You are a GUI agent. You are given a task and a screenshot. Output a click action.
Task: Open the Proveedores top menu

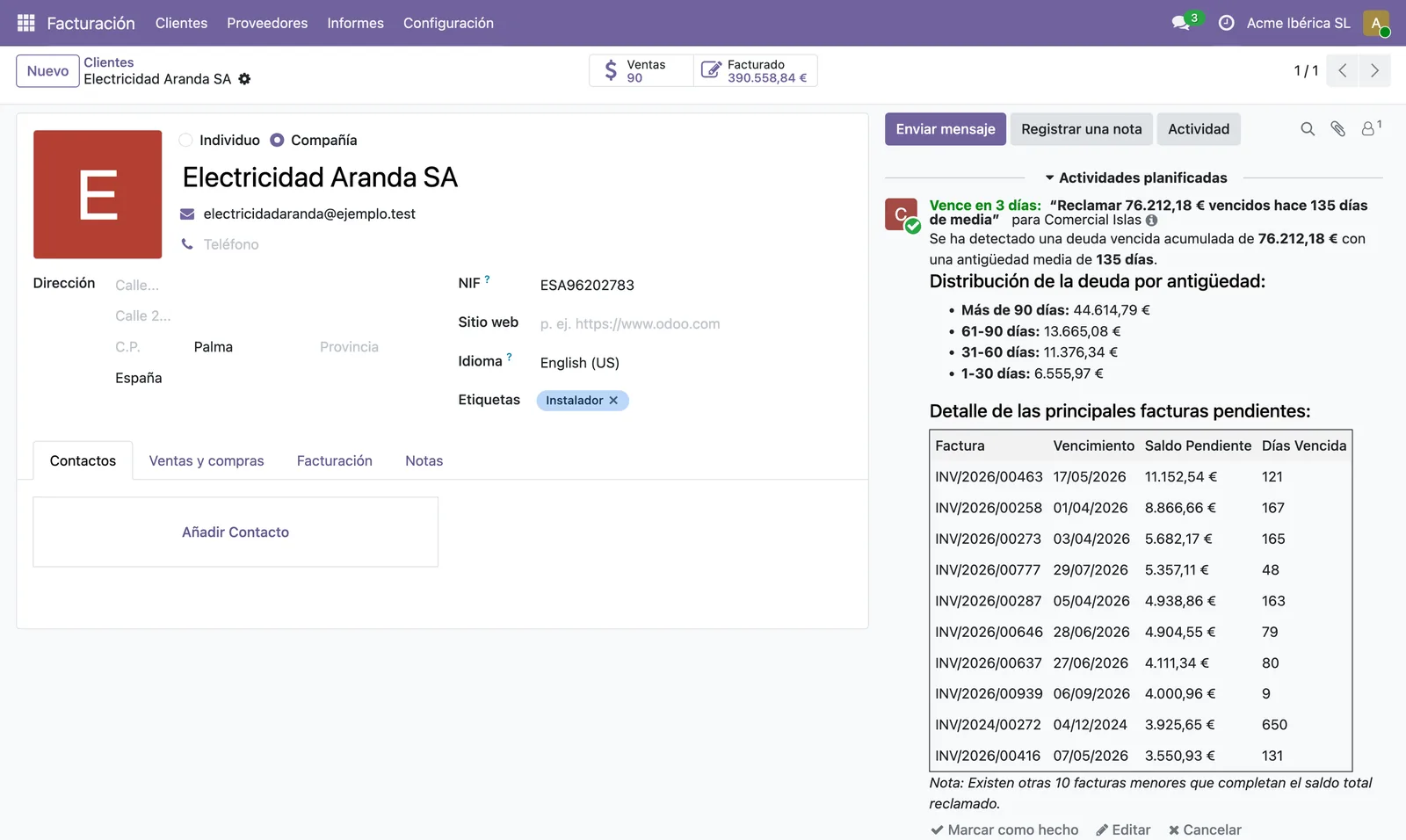[x=267, y=23]
